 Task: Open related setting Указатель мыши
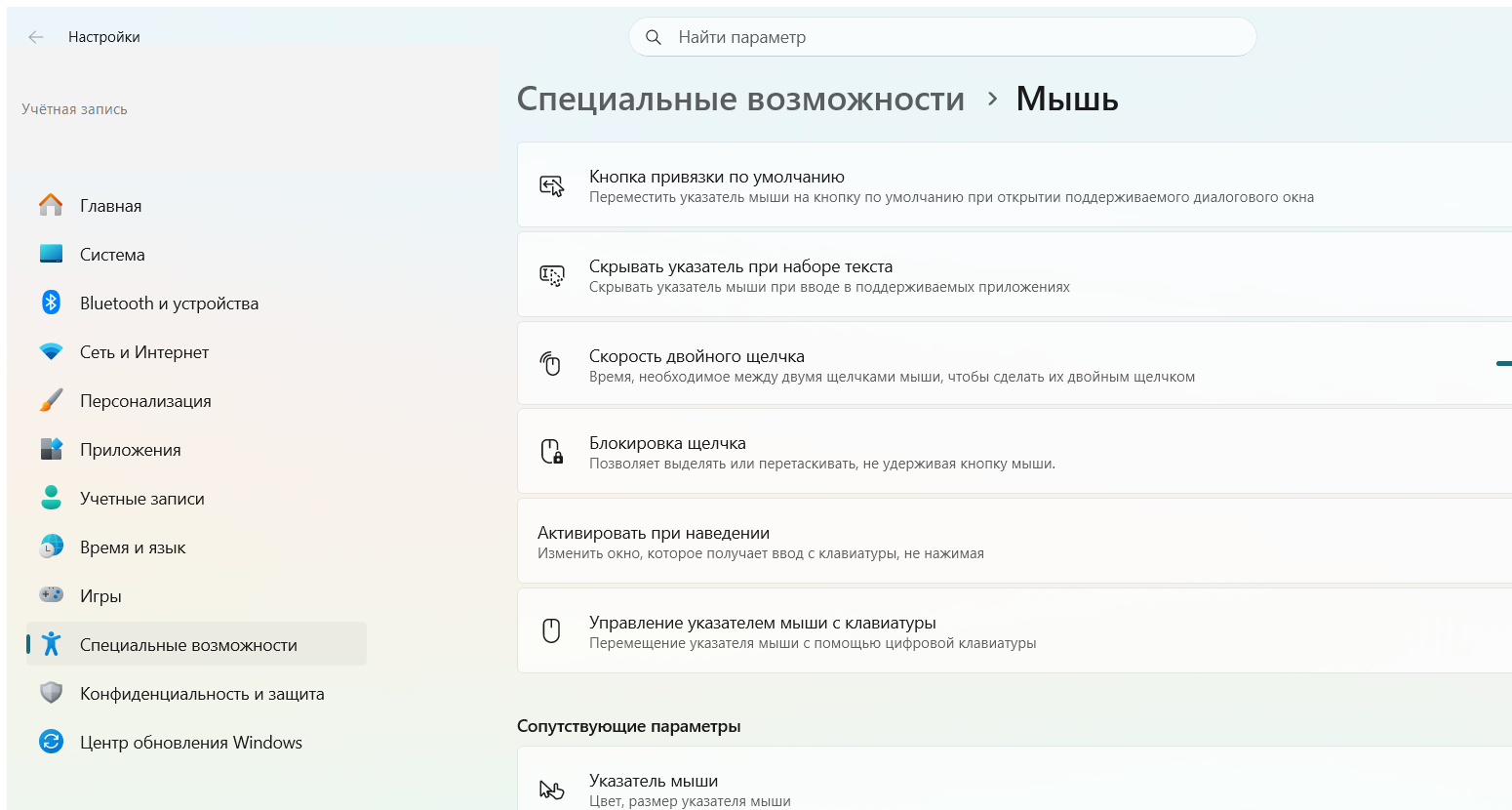(x=1015, y=779)
